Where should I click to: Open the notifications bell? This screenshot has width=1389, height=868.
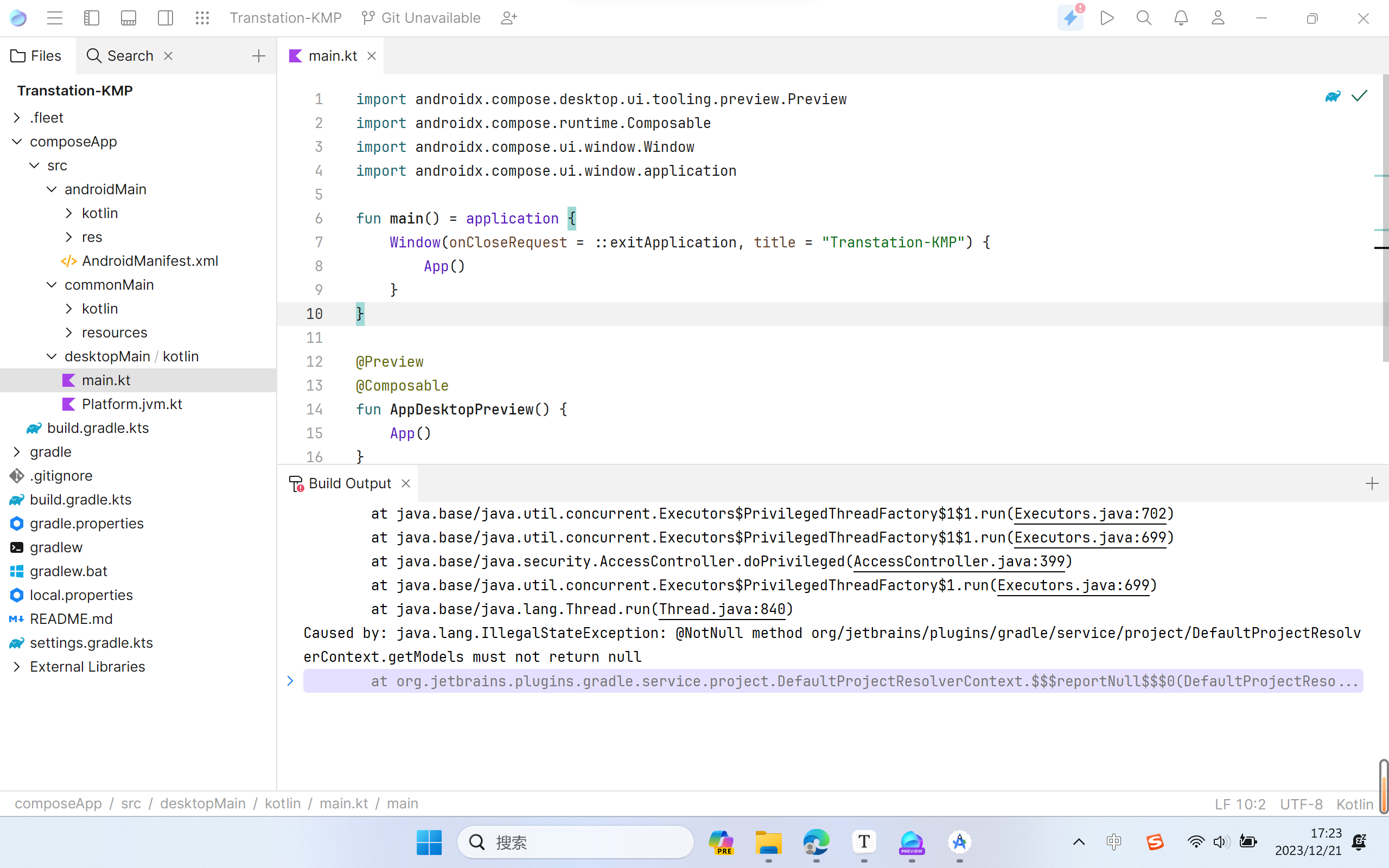coord(1181,18)
